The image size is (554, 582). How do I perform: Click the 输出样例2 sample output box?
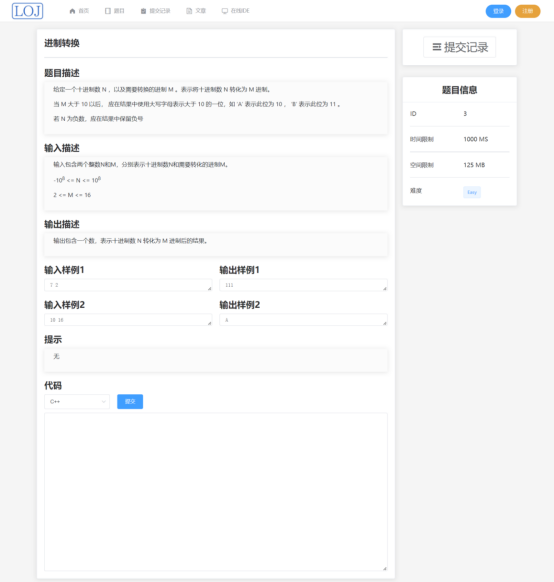coord(304,320)
